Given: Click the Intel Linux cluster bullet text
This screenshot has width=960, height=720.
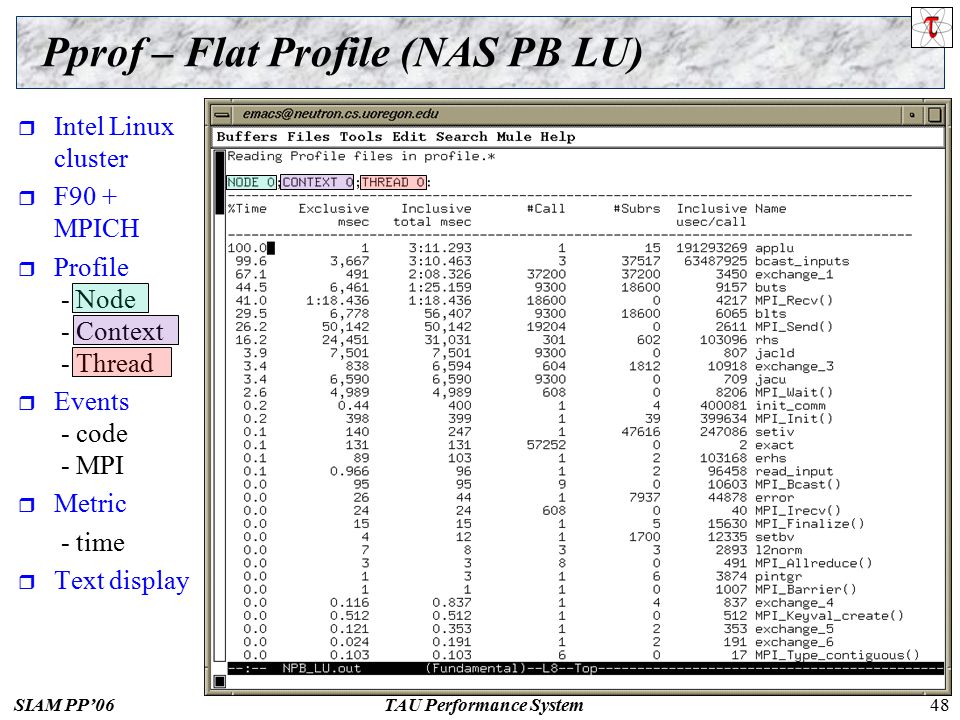Looking at the screenshot, I should [x=114, y=142].
